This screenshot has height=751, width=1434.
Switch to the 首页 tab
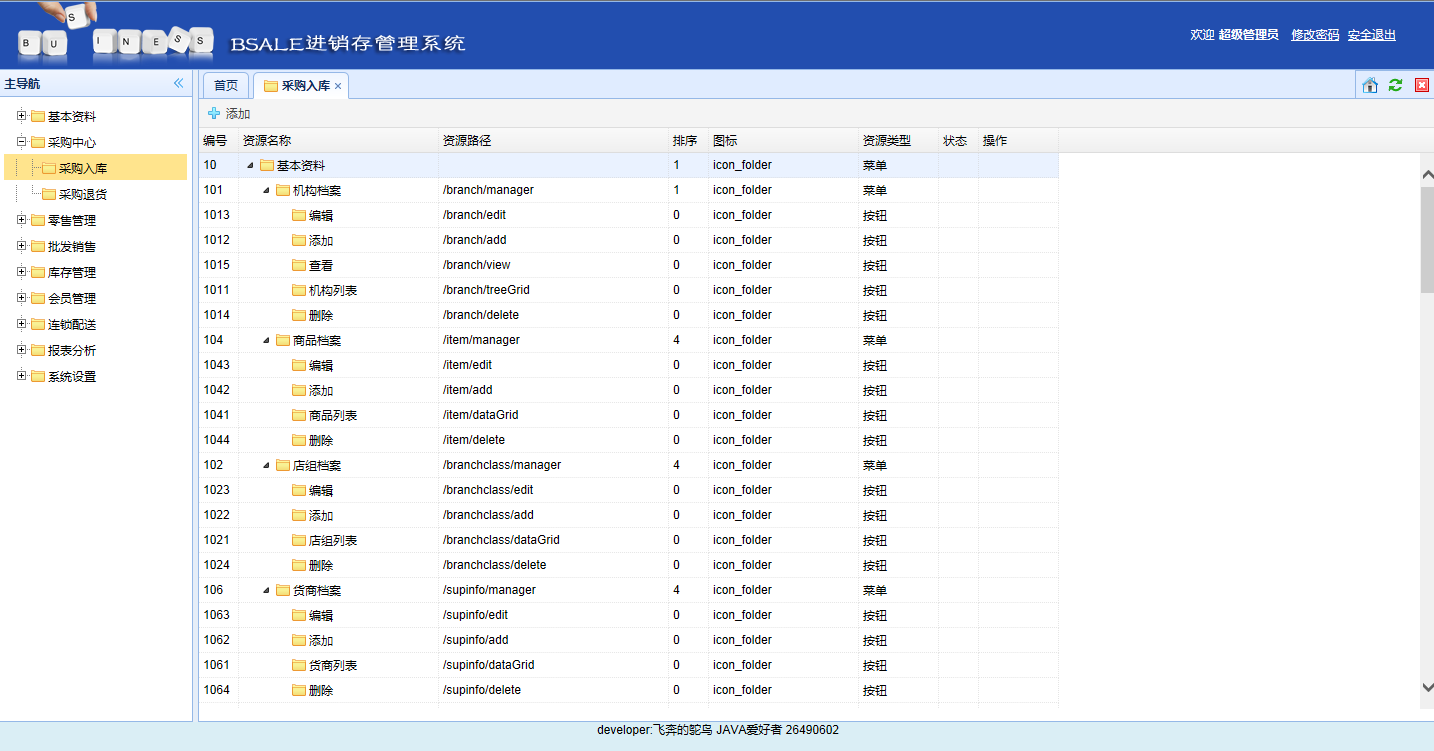pos(226,86)
